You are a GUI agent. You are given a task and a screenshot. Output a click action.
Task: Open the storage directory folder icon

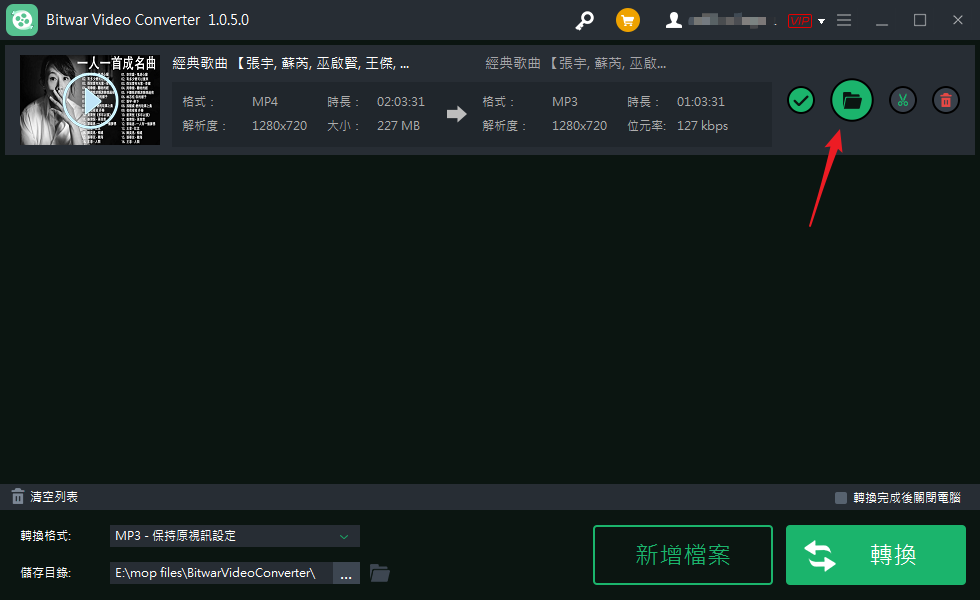(x=379, y=573)
